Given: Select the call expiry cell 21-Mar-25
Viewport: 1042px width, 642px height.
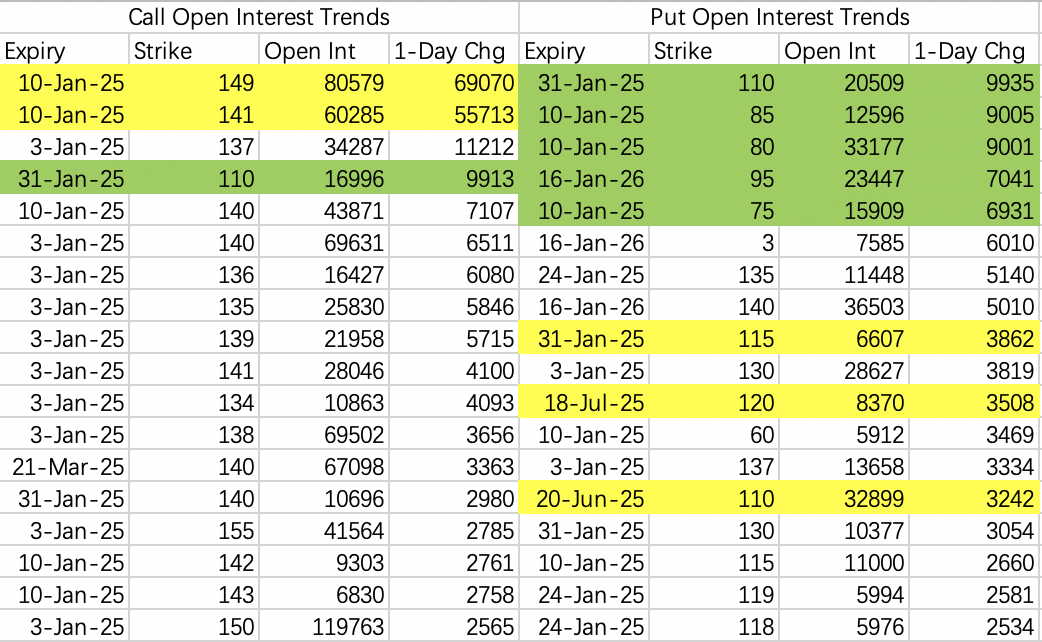Looking at the screenshot, I should pos(68,467).
